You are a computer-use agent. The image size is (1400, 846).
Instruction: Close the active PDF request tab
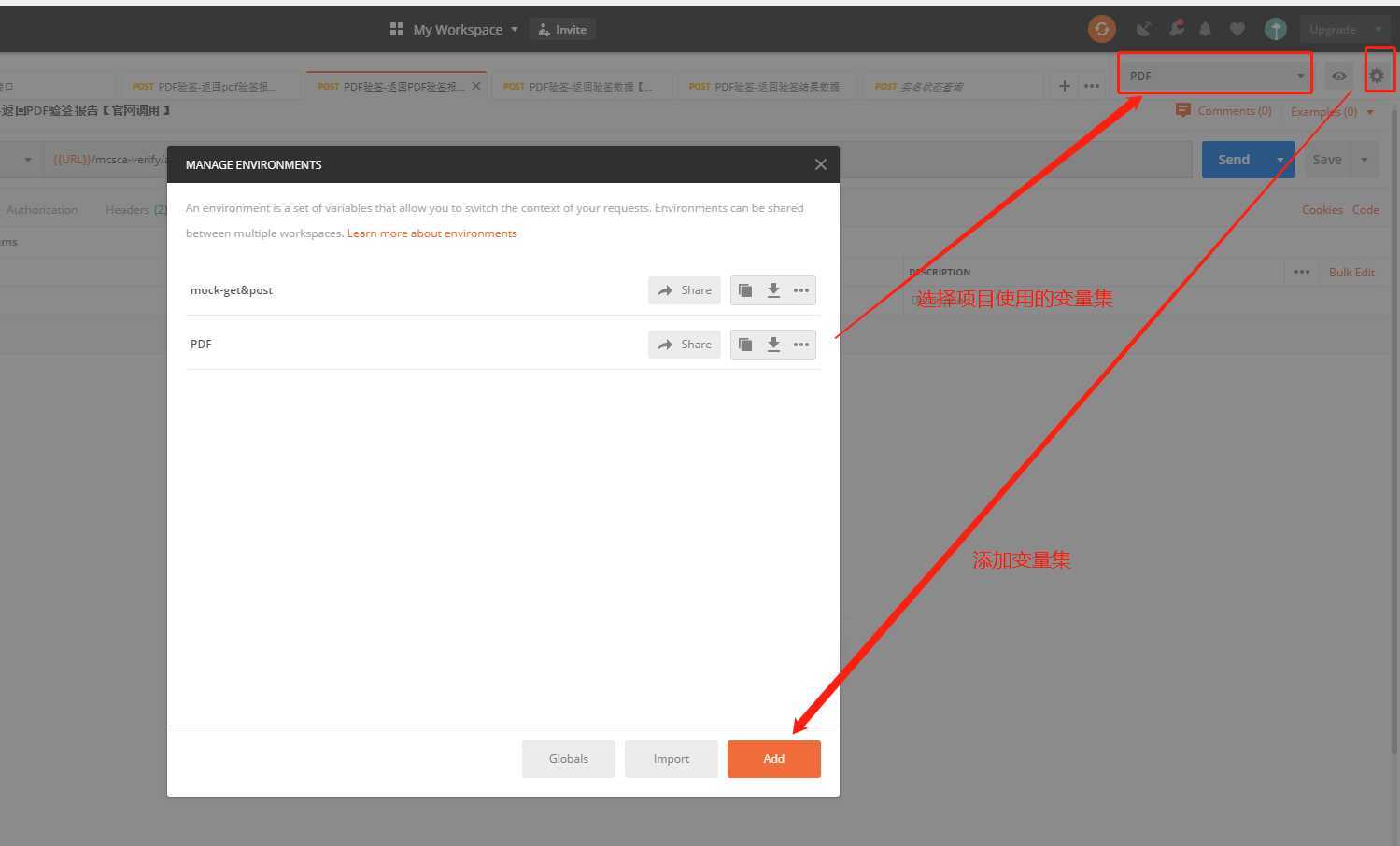coord(476,86)
